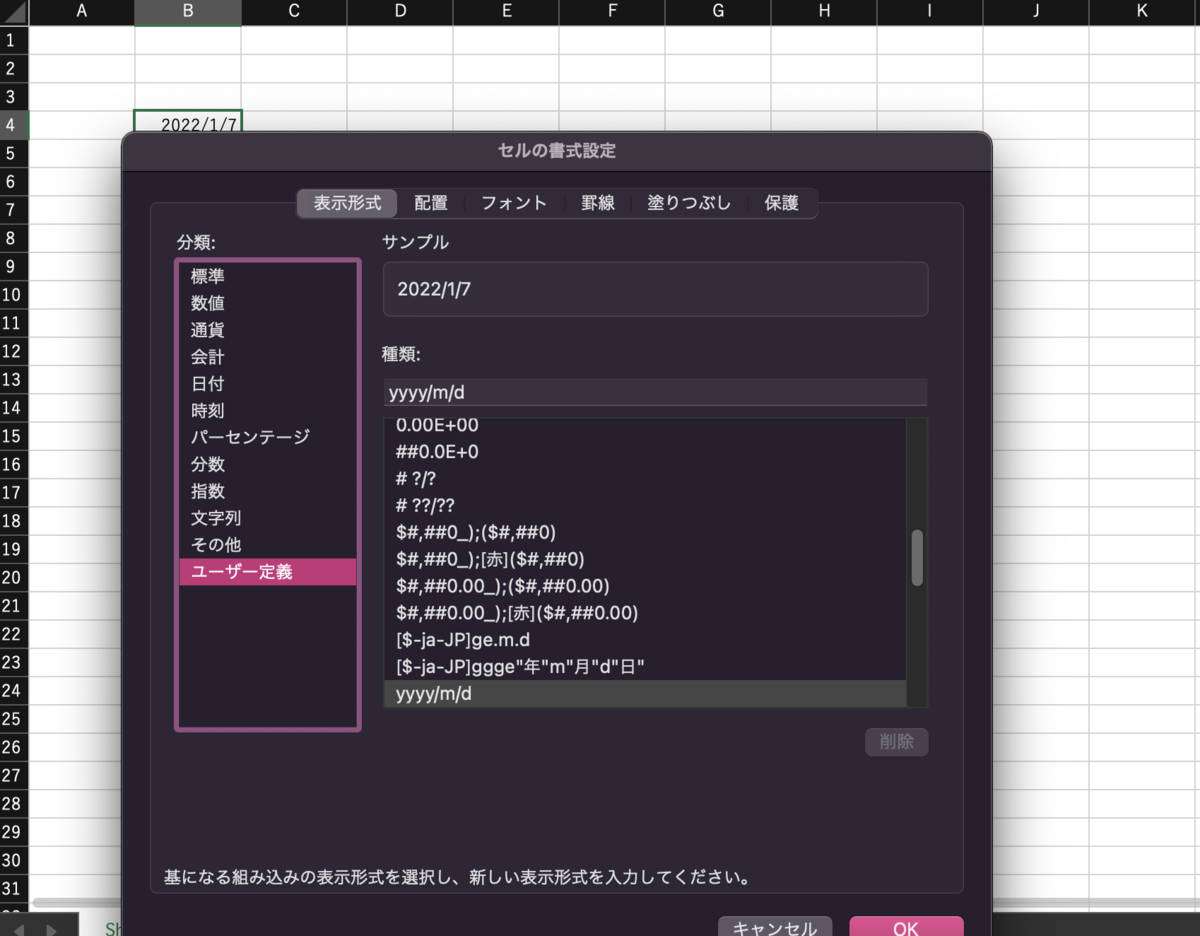Screen dimensions: 1200x936
Task: Choose 数値 category
Action: click(x=267, y=303)
